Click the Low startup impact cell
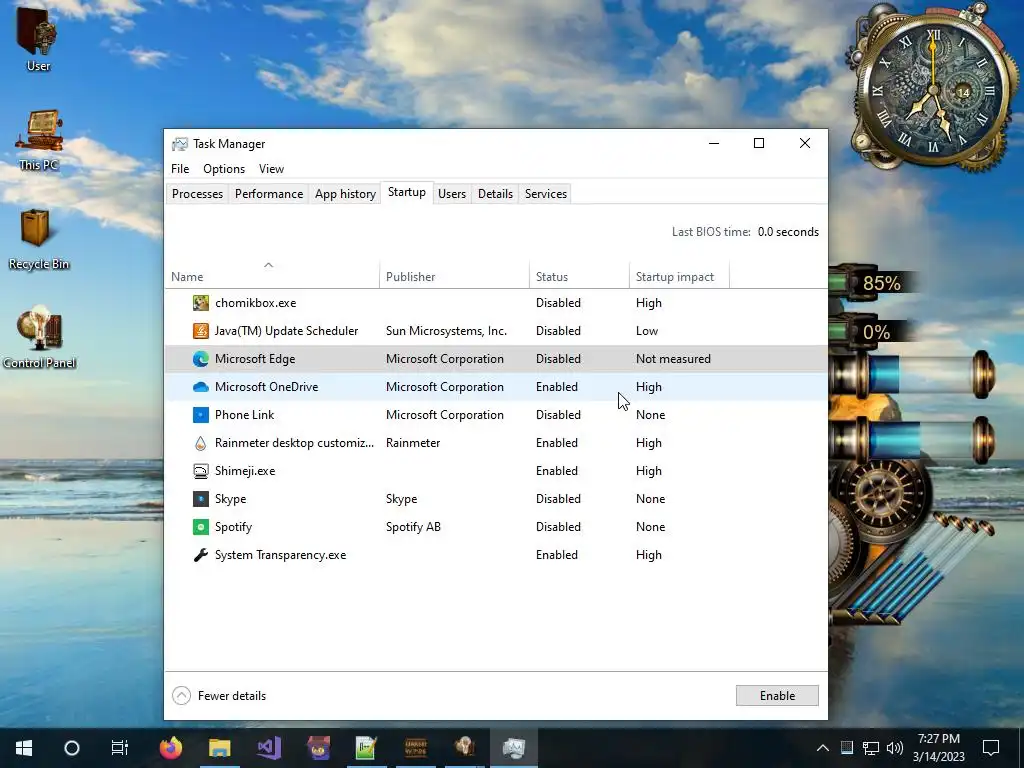 tap(647, 331)
